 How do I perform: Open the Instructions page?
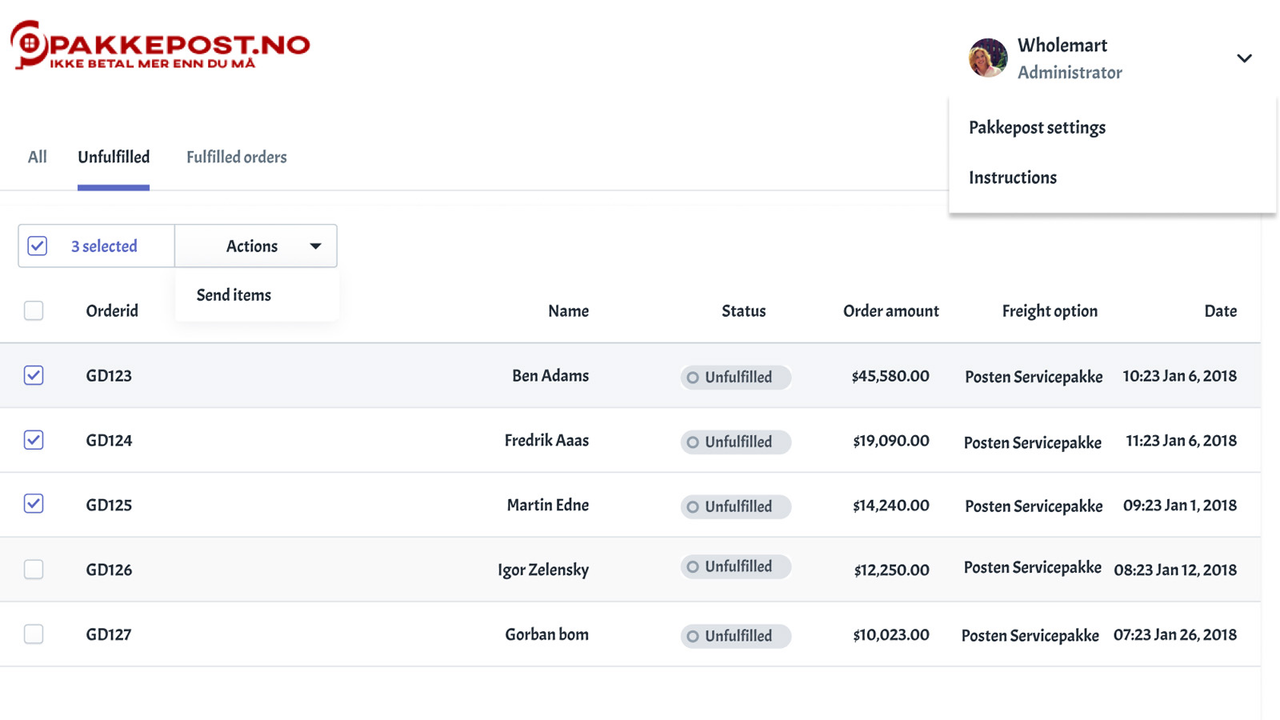pyautogui.click(x=1012, y=177)
